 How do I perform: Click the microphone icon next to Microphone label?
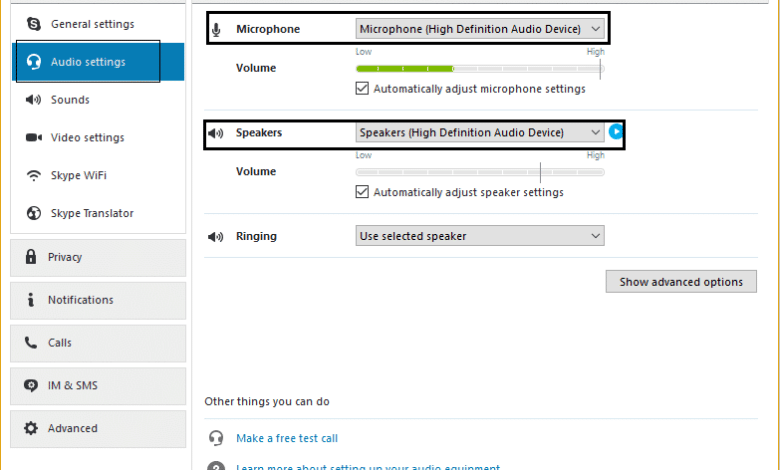[216, 30]
